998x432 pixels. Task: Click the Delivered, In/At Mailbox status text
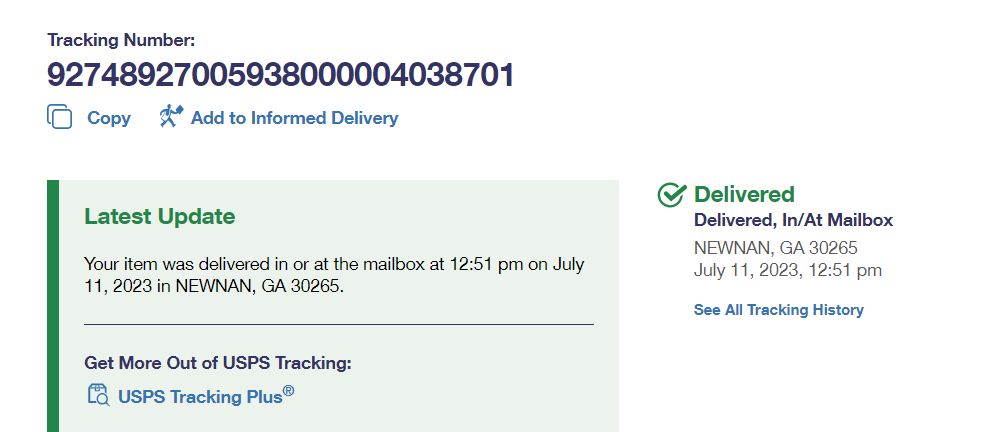point(793,220)
